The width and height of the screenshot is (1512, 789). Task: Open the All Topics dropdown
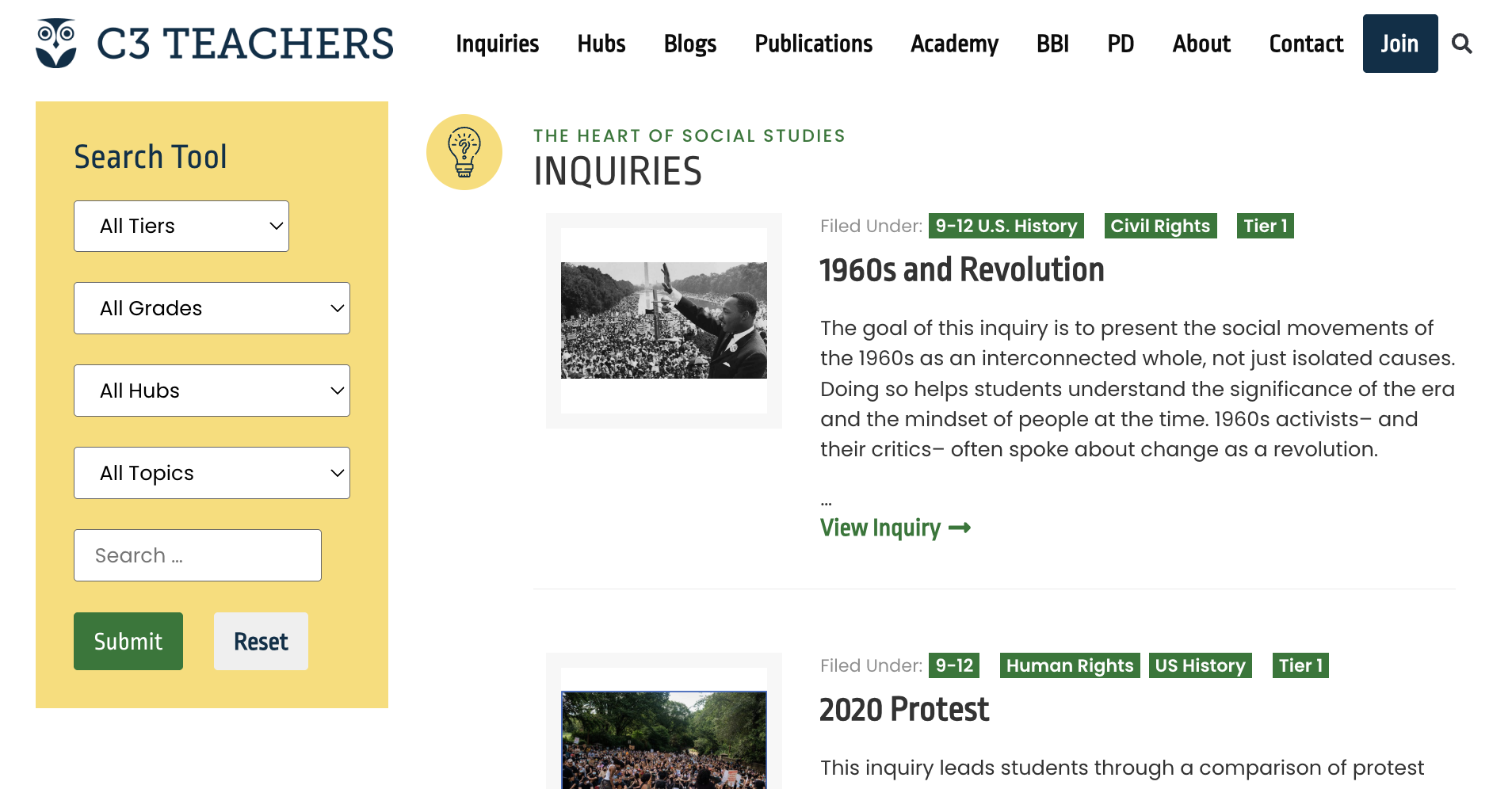(x=212, y=473)
